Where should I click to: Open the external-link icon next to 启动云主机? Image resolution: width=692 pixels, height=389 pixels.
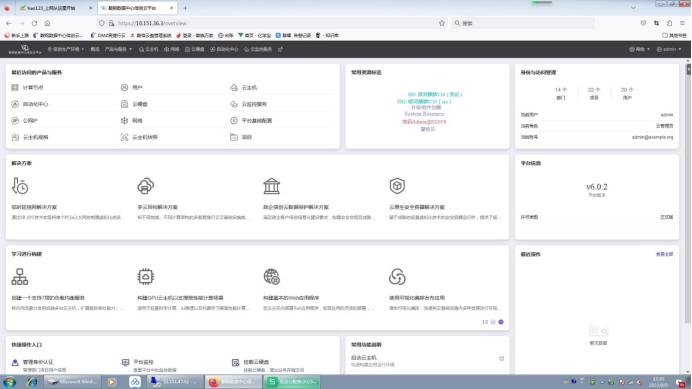click(x=501, y=359)
